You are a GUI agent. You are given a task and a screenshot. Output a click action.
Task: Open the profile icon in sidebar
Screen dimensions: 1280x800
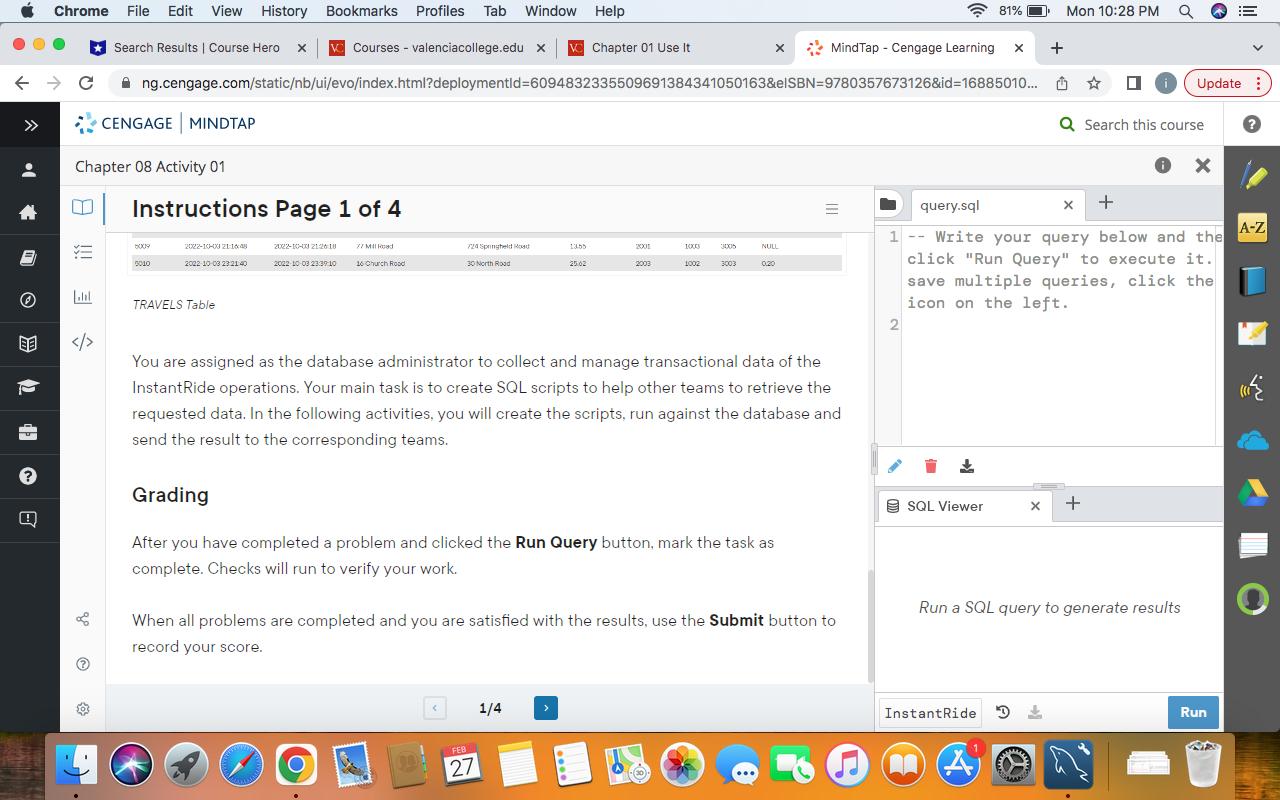(x=28, y=170)
